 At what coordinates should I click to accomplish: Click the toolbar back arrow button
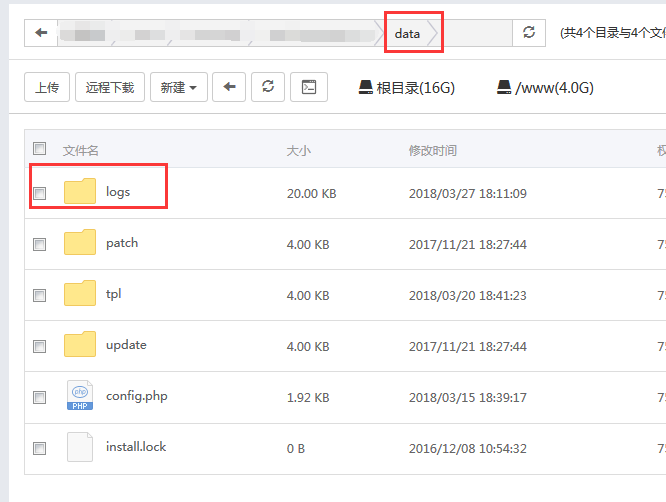229,87
